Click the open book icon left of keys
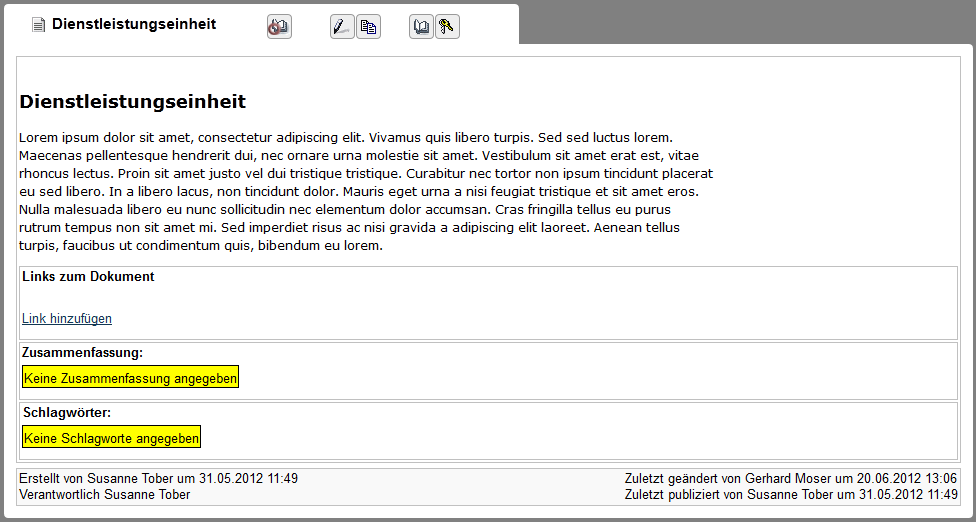This screenshot has width=976, height=522. point(421,27)
